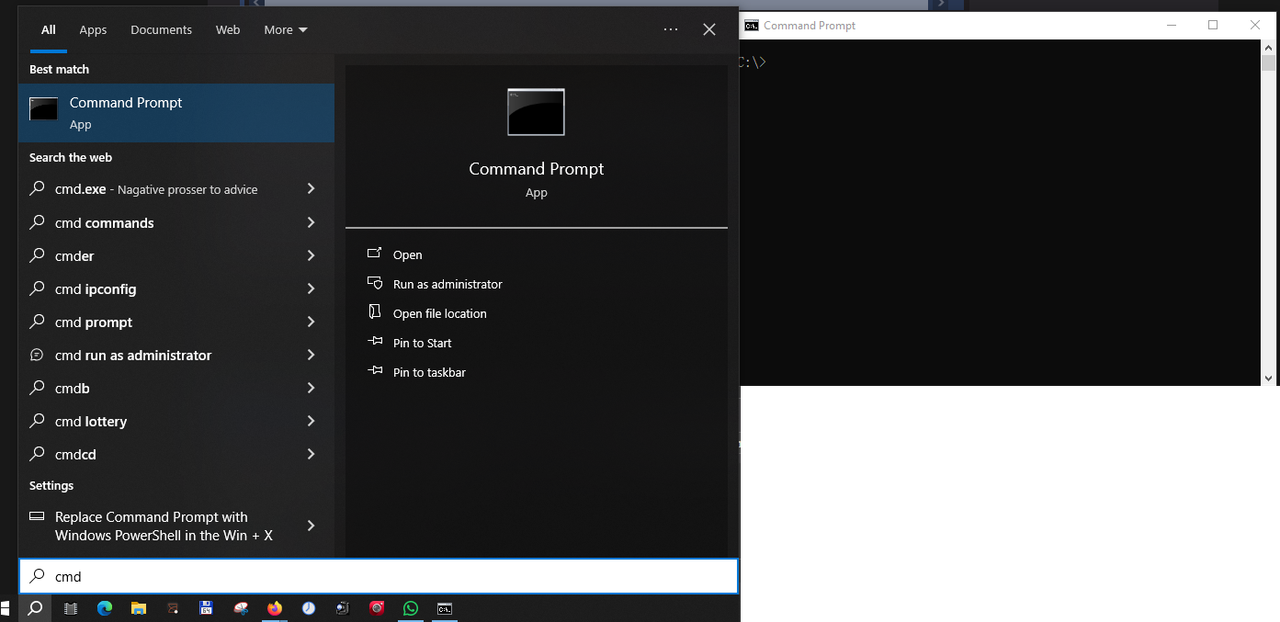The width and height of the screenshot is (1280, 622).
Task: Expand the Replace Command Prompt setting arrow
Action: 311,525
